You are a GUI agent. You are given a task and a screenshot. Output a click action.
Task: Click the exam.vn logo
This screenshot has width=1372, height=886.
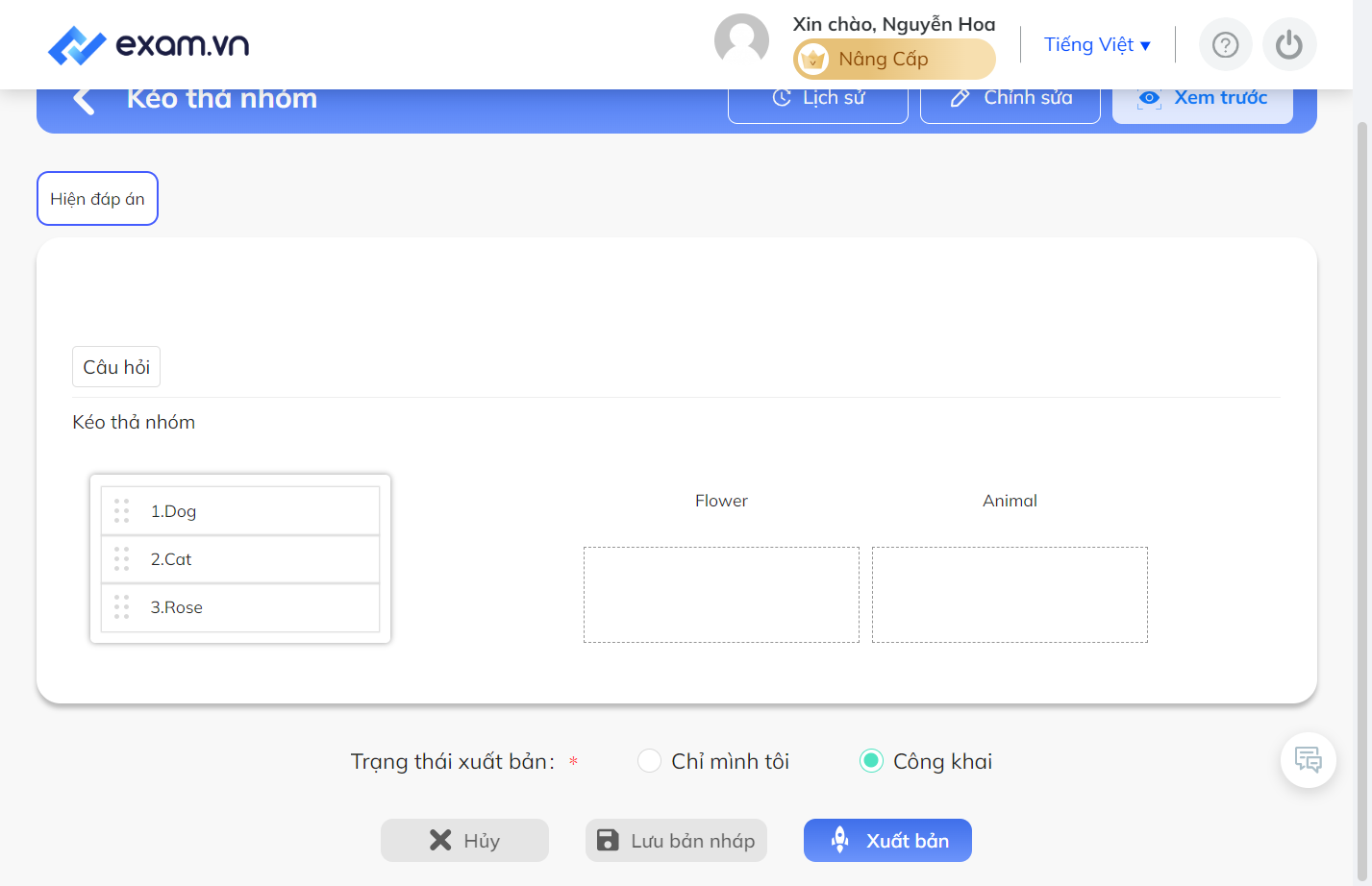click(148, 45)
